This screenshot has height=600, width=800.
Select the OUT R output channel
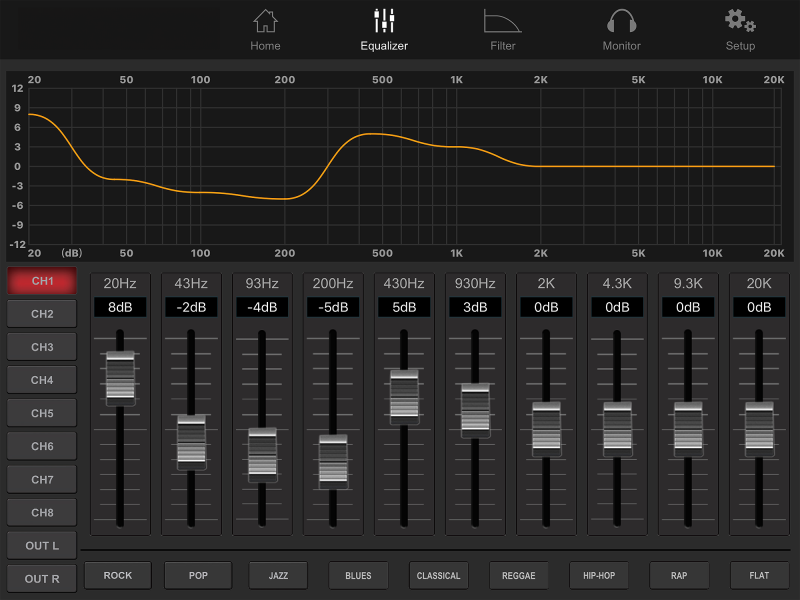[42, 579]
